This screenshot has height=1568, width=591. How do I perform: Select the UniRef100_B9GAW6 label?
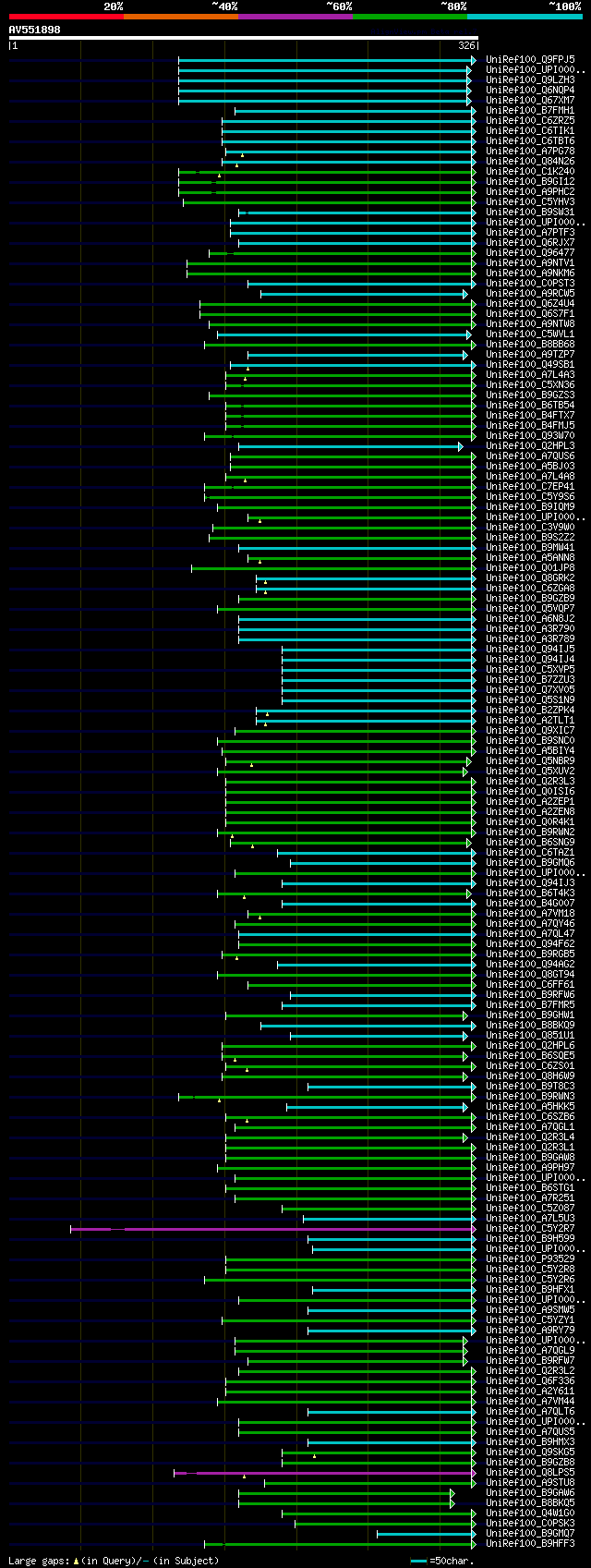click(530, 1493)
